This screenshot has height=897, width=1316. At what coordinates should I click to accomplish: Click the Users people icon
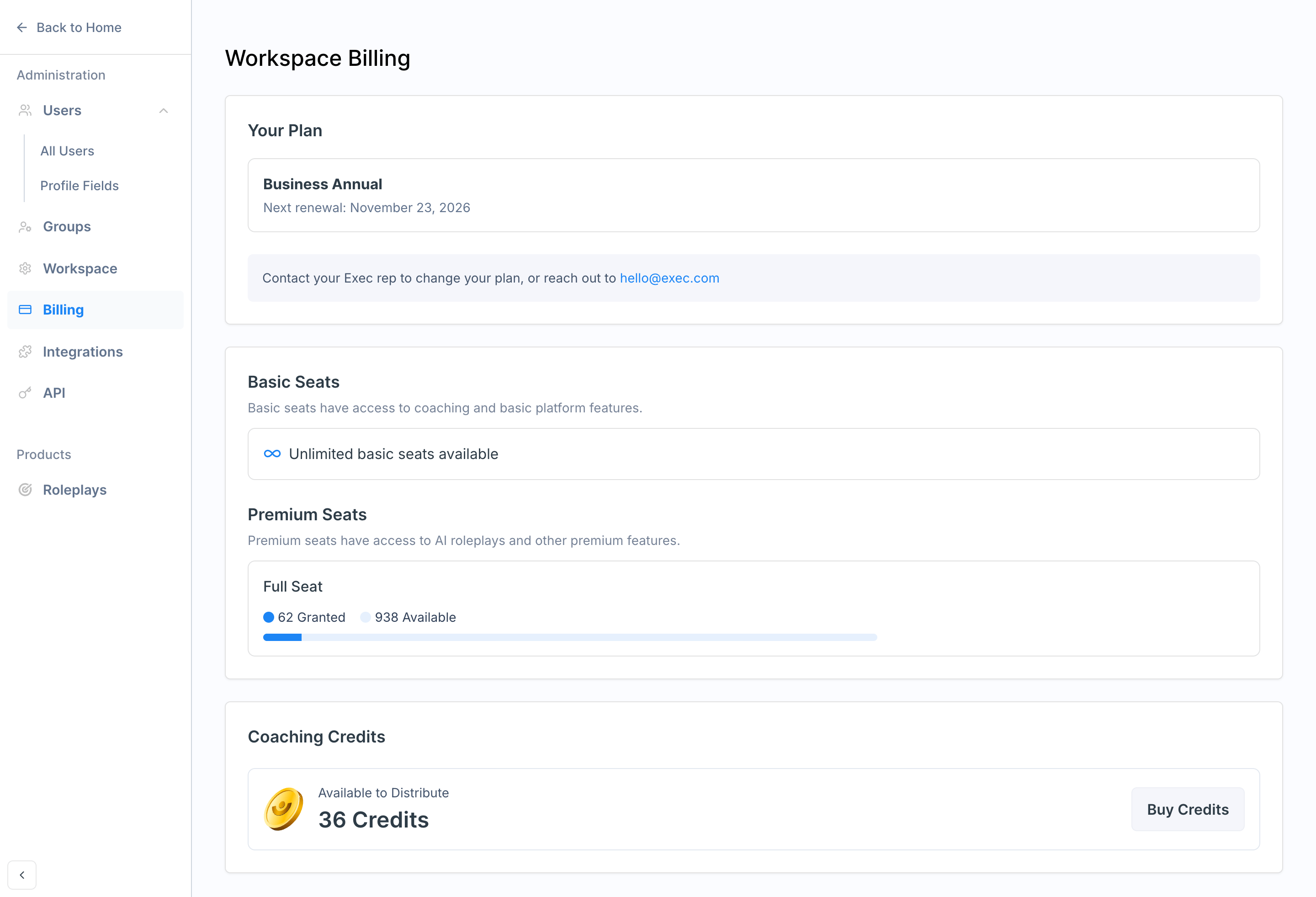[x=25, y=111]
